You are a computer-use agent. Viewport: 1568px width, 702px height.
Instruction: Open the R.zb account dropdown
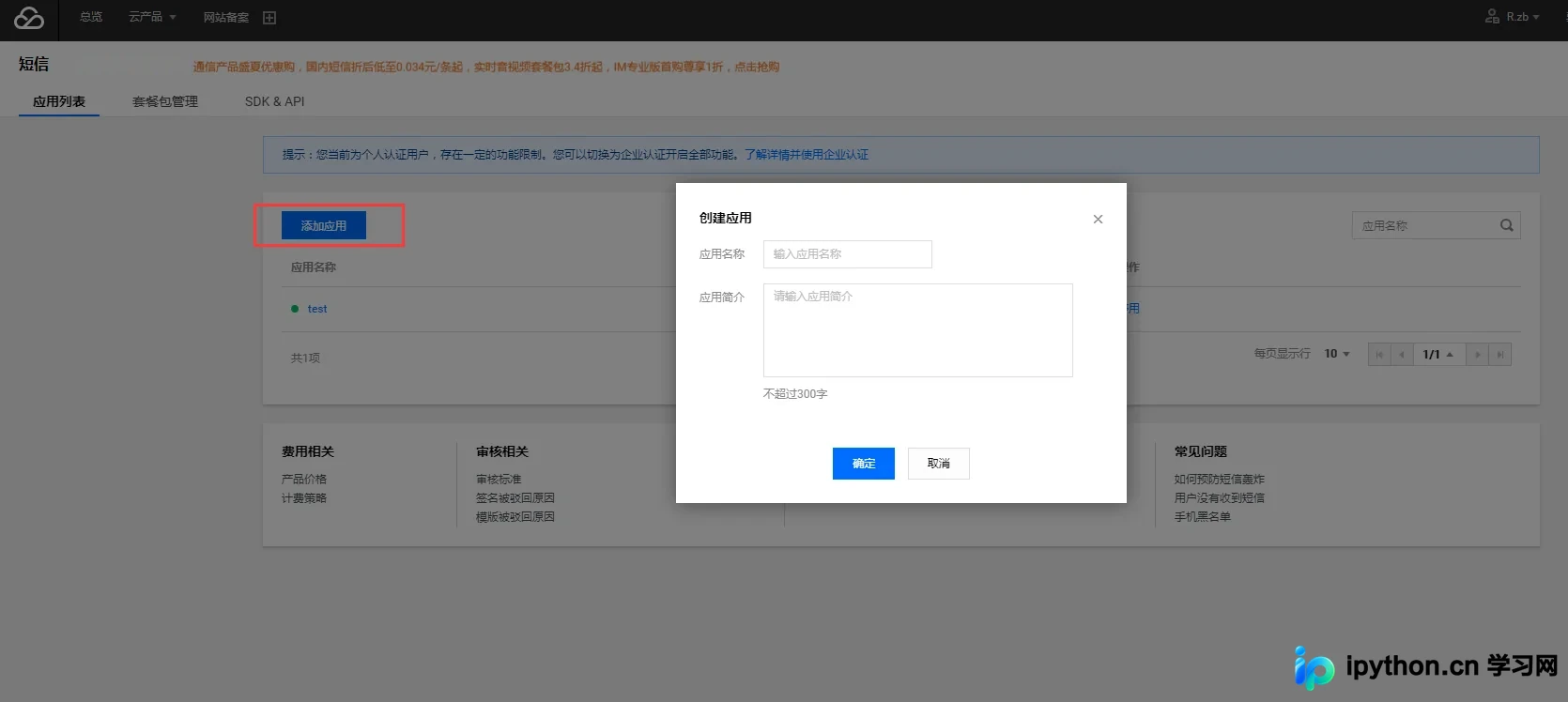coord(1512,17)
